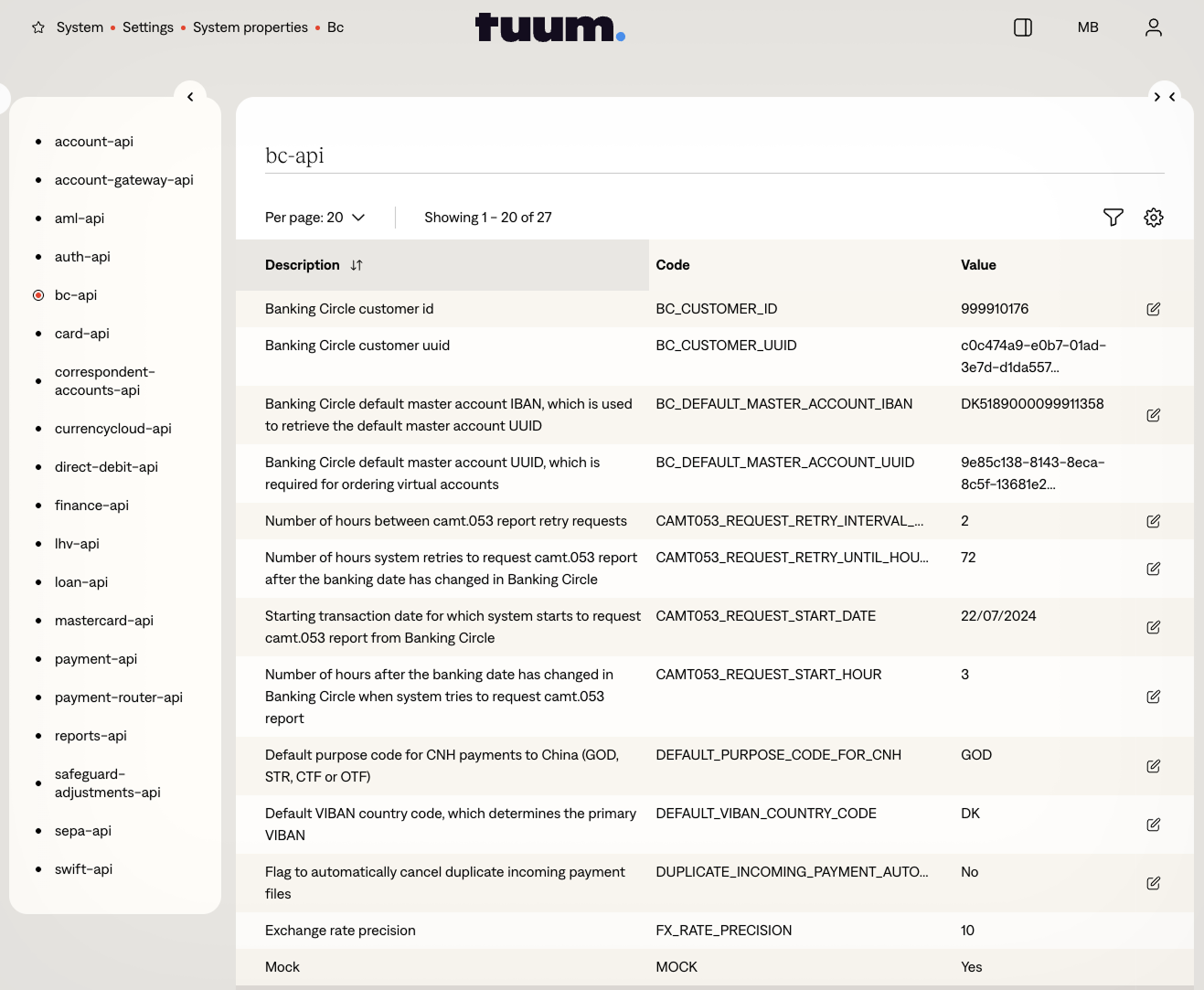Sort table by Description column
1204x990 pixels.
(x=356, y=265)
